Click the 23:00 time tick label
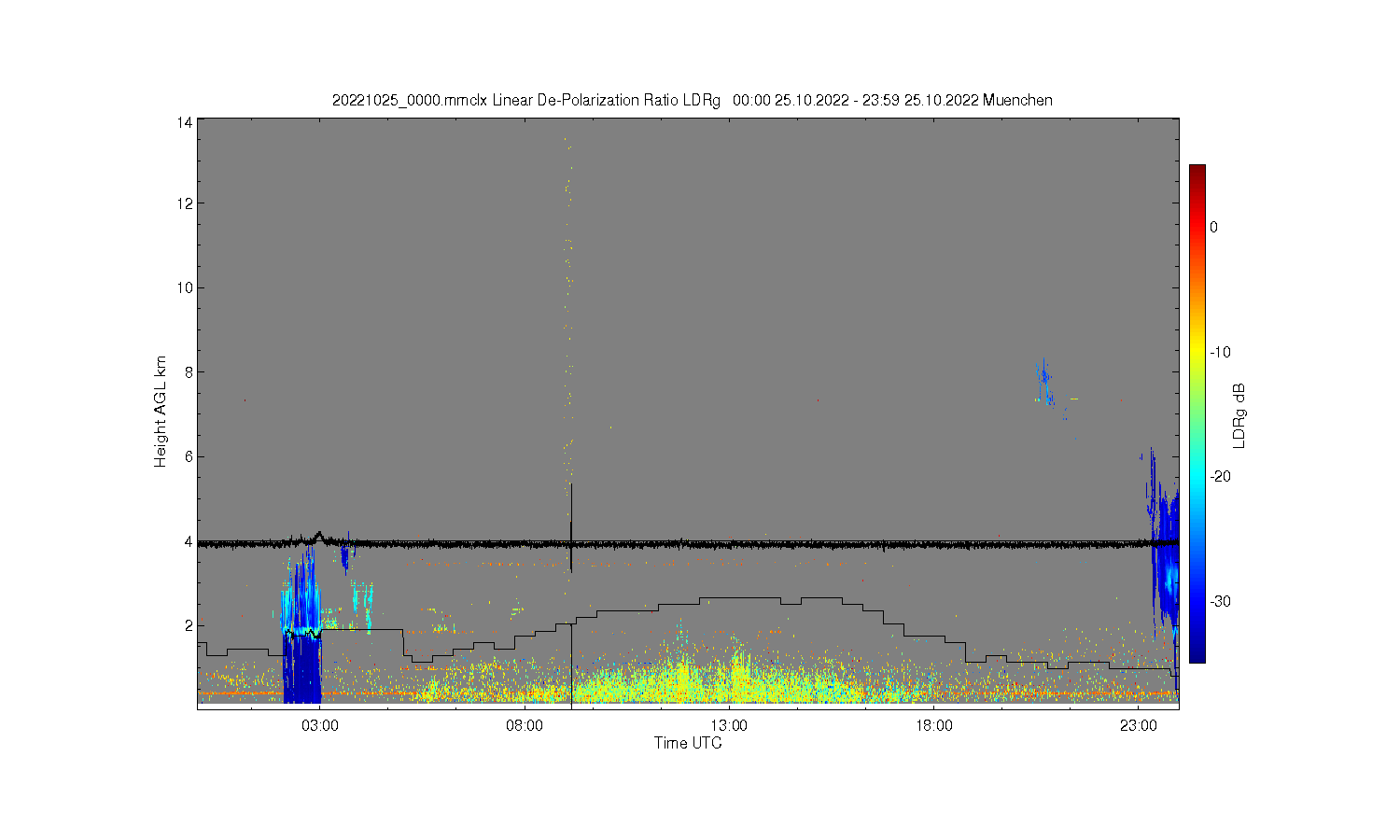This screenshot has height=840, width=1400. (x=1138, y=726)
